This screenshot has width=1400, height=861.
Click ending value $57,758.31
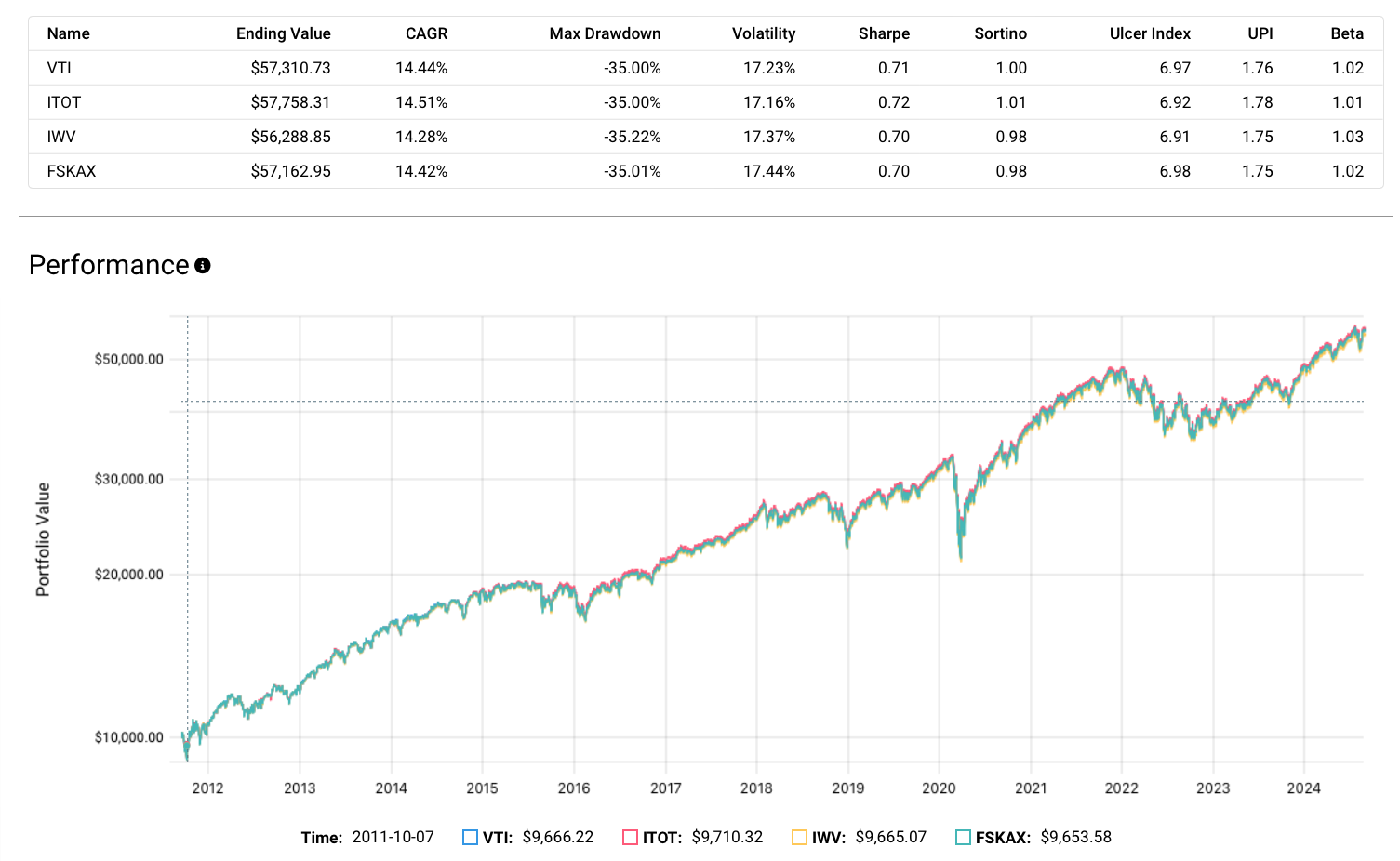291,102
